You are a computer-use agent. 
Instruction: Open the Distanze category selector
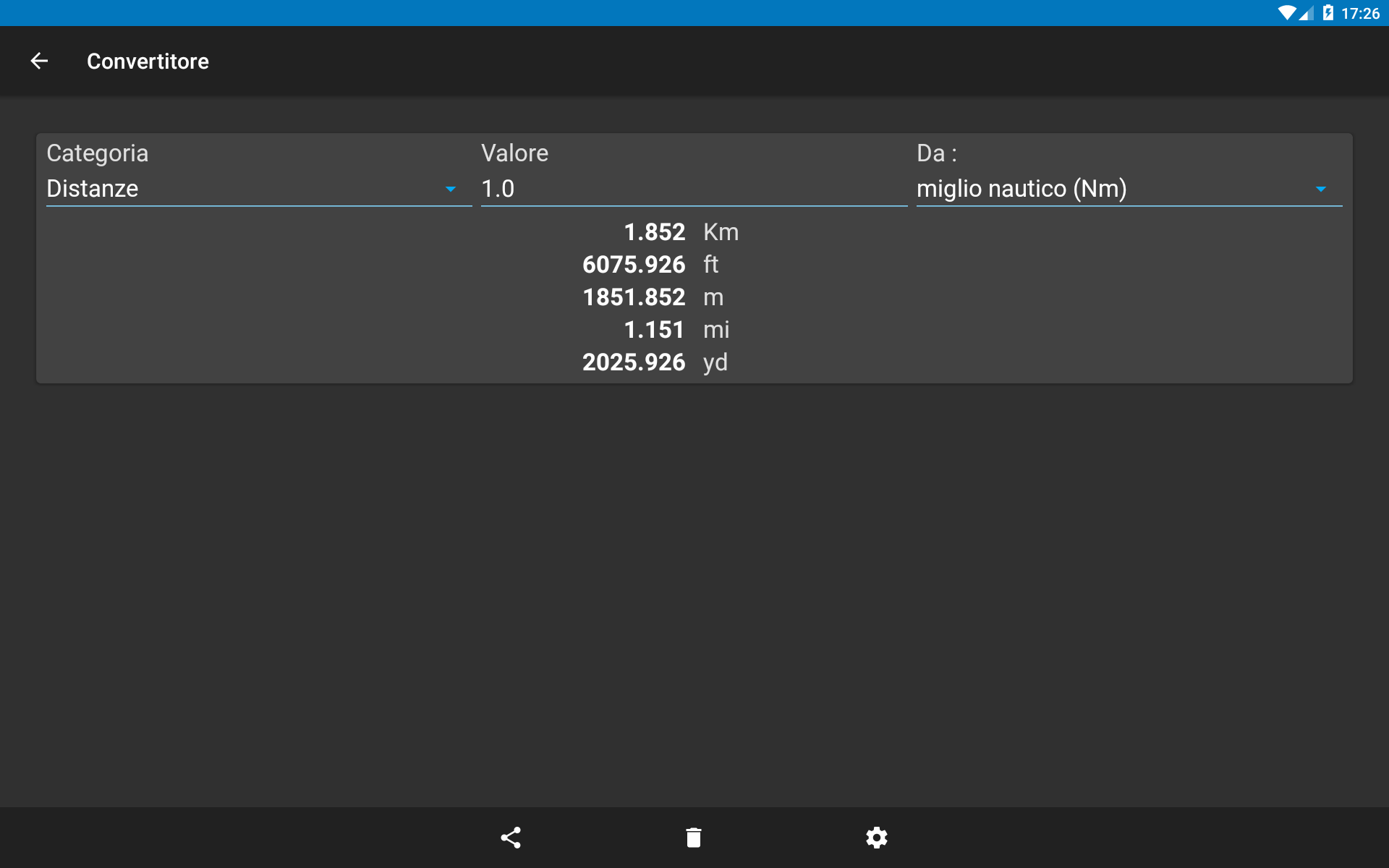coord(259,189)
